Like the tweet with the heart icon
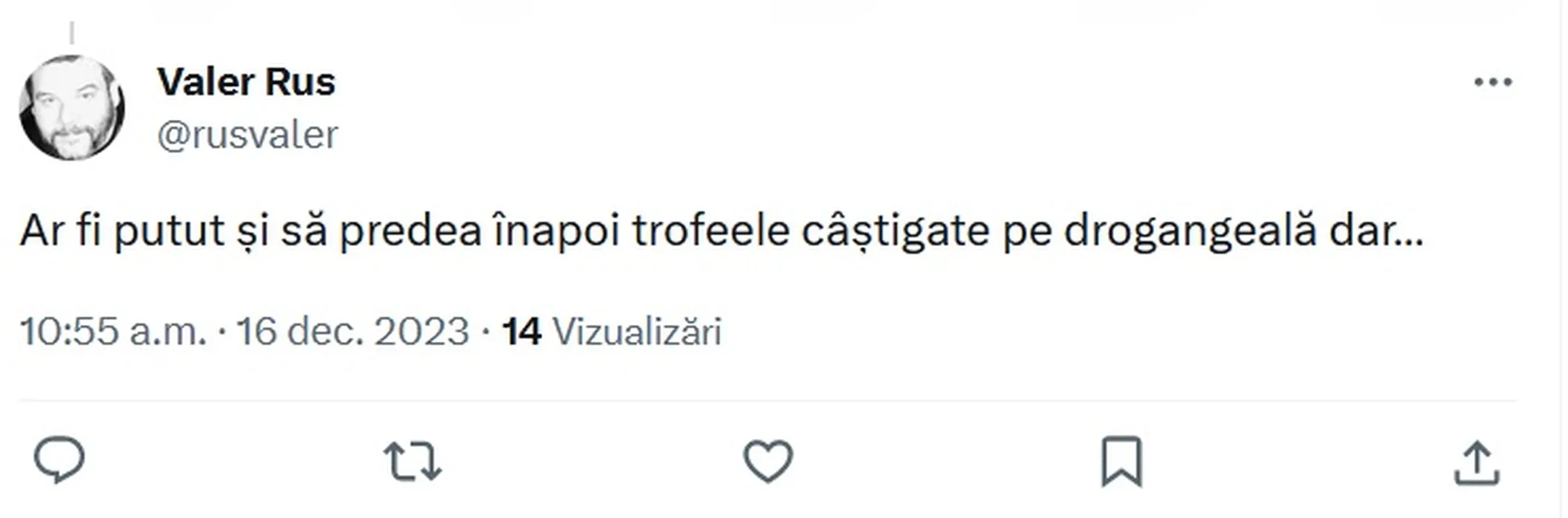The height and width of the screenshot is (518, 1568). [x=768, y=461]
